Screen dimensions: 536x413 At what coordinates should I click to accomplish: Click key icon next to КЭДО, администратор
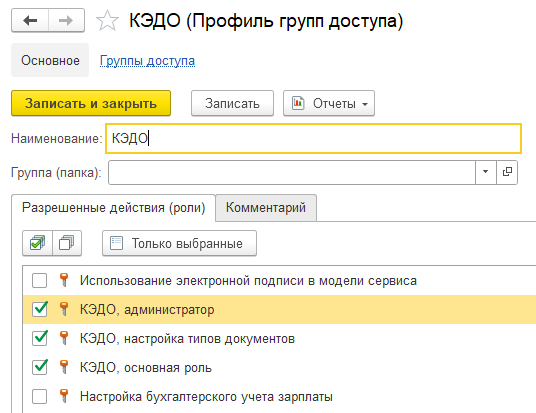pyautogui.click(x=64, y=309)
